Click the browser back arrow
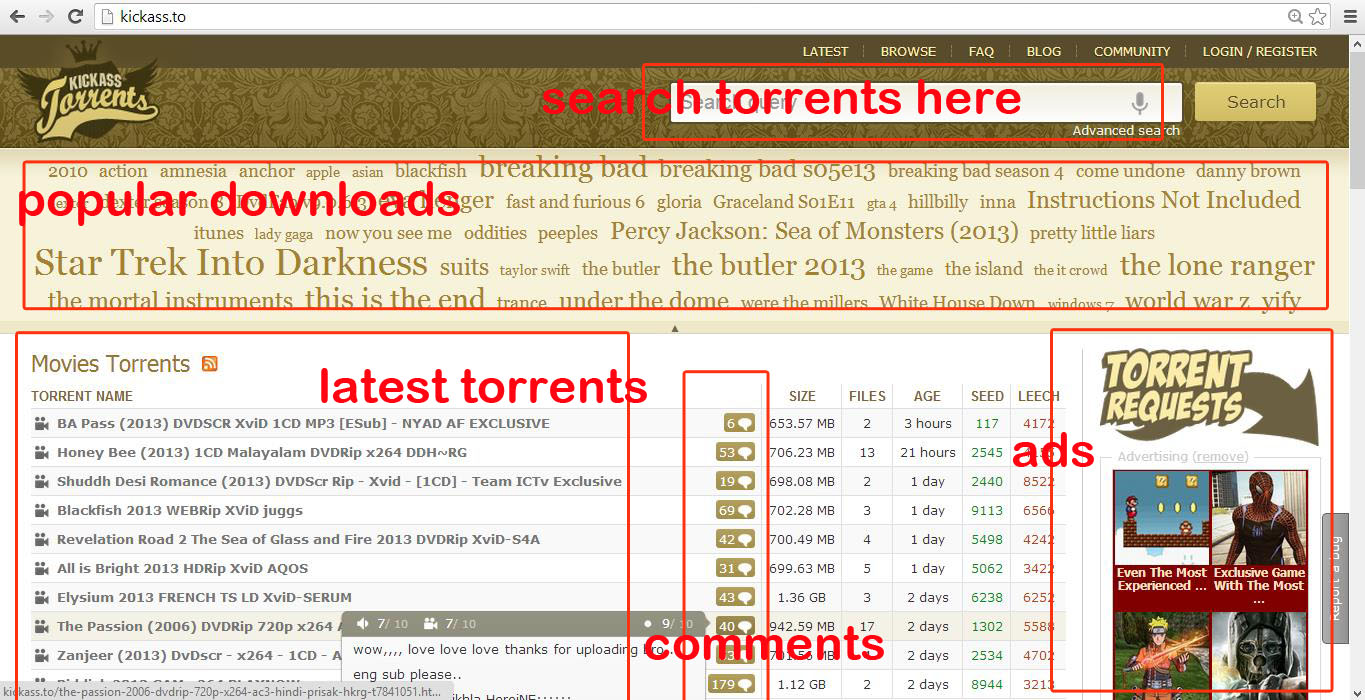Screen dimensions: 1365x700 tap(17, 16)
